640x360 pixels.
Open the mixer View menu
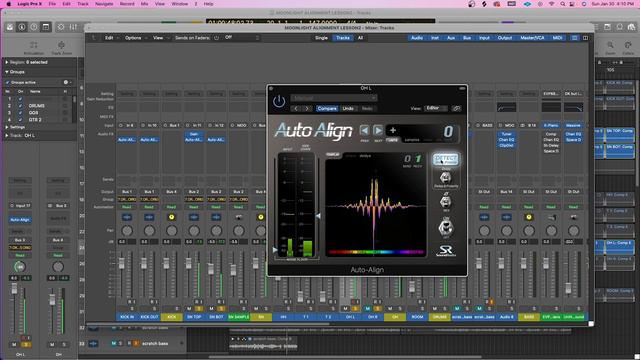pos(158,38)
